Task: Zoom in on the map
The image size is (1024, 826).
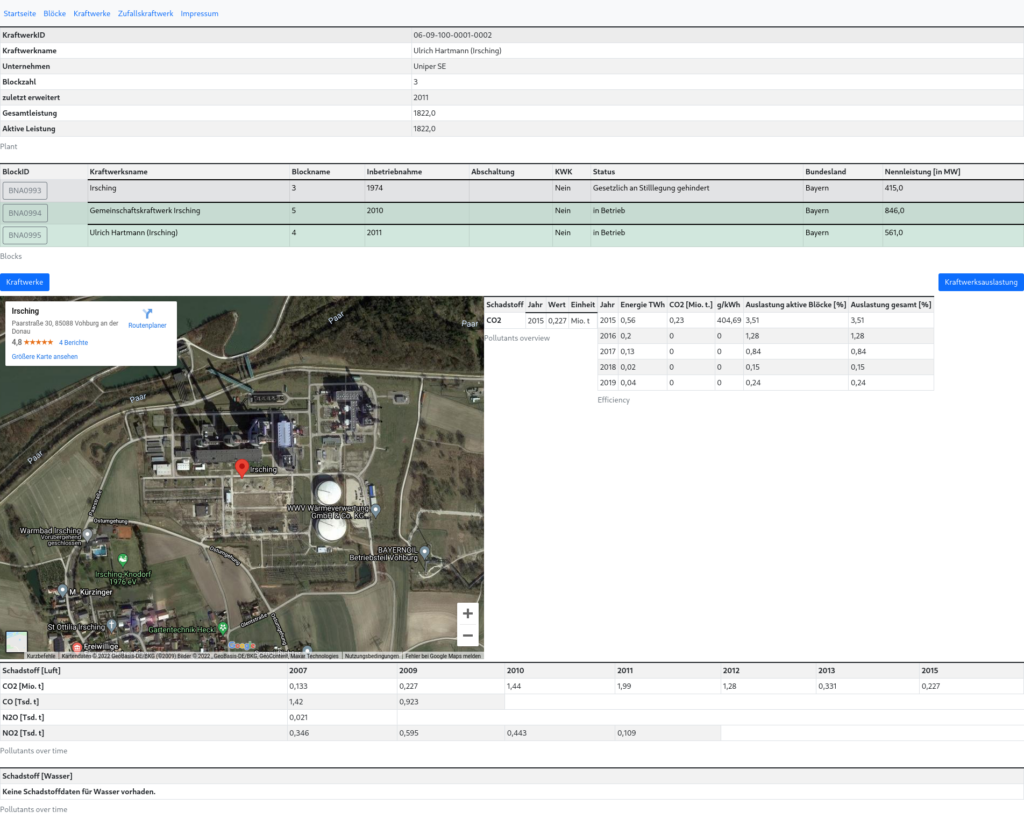Action: pyautogui.click(x=467, y=613)
